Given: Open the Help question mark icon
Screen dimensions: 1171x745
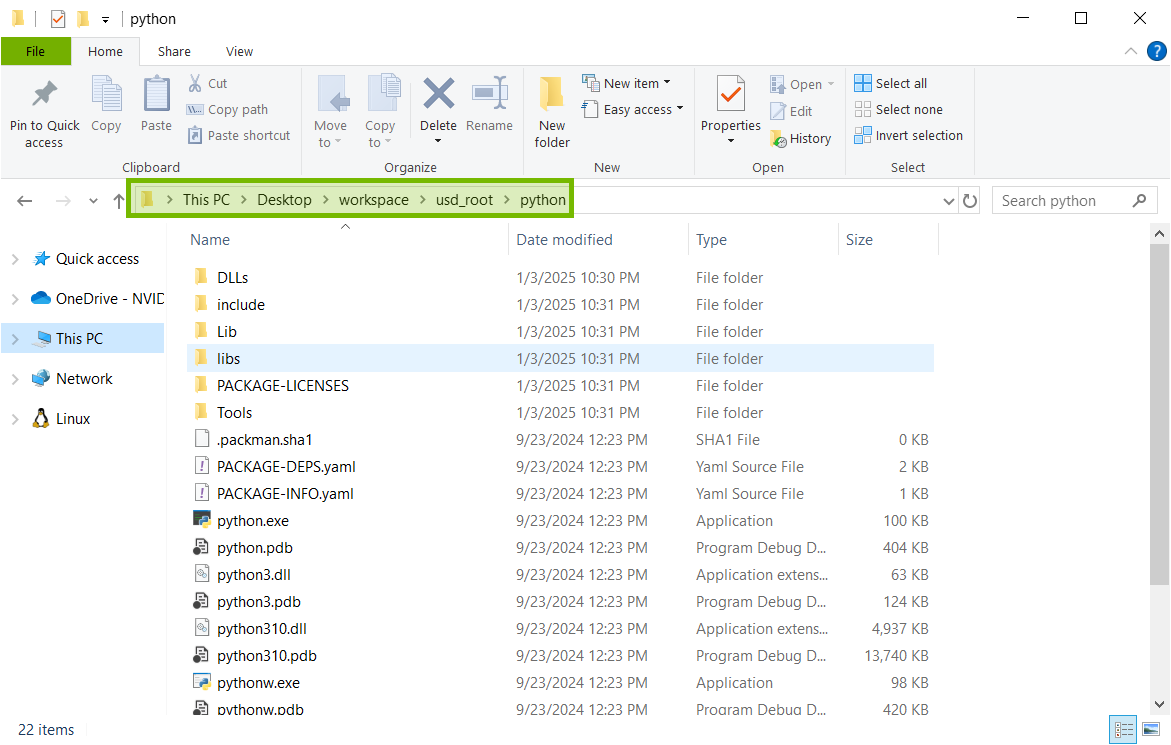Looking at the screenshot, I should (1156, 51).
